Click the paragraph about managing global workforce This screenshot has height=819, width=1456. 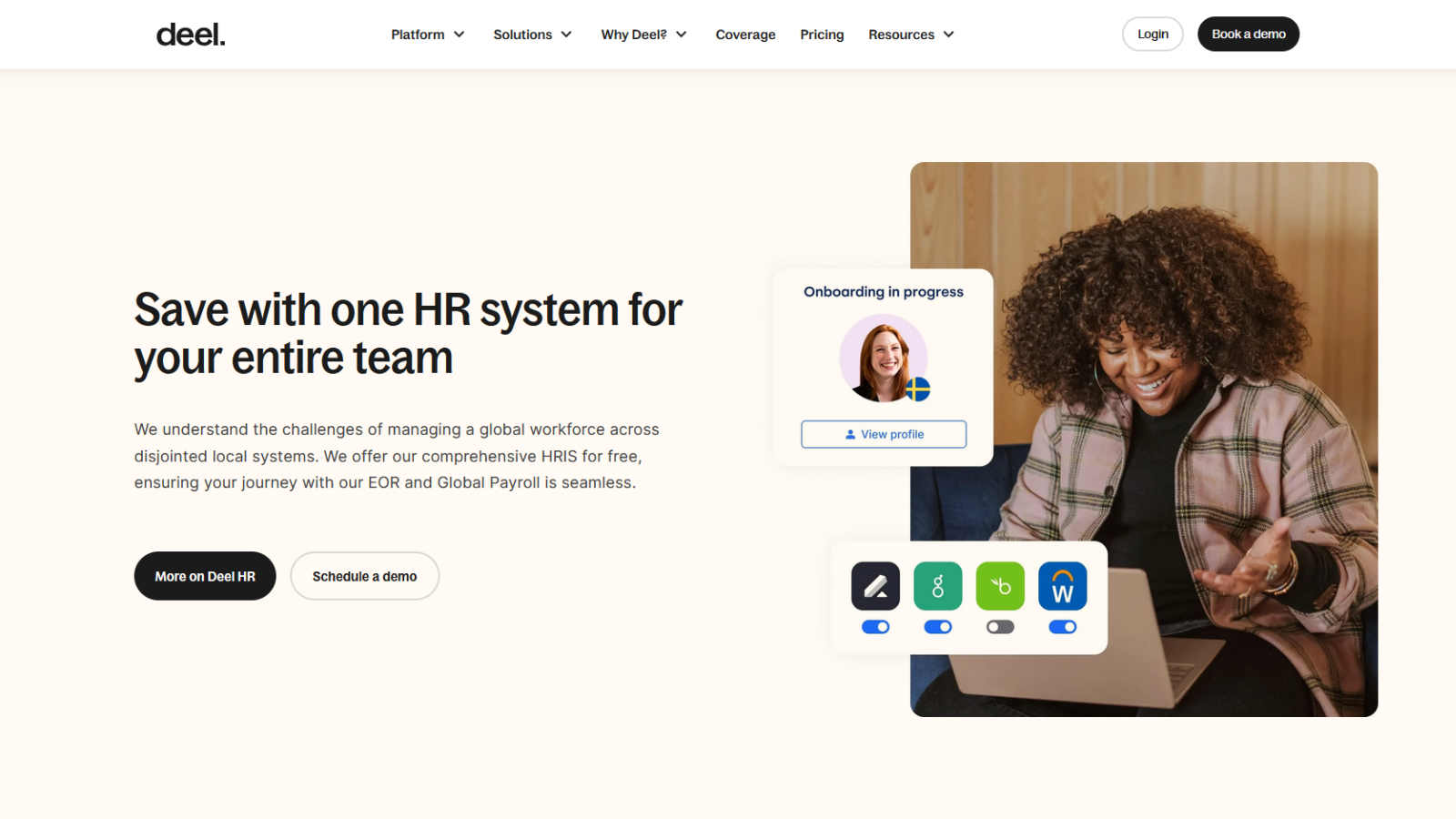397,456
